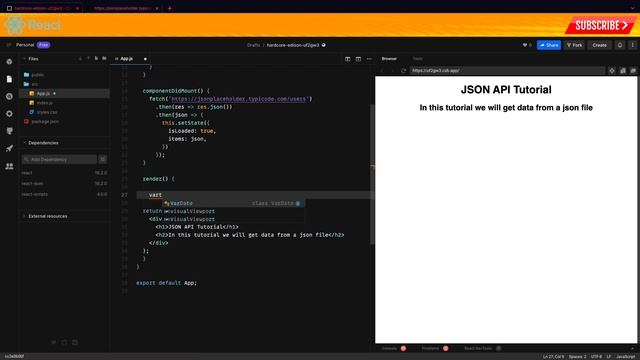Open the CodeSandbox home sidebar icon
The width and height of the screenshot is (640, 360).
(9, 62)
